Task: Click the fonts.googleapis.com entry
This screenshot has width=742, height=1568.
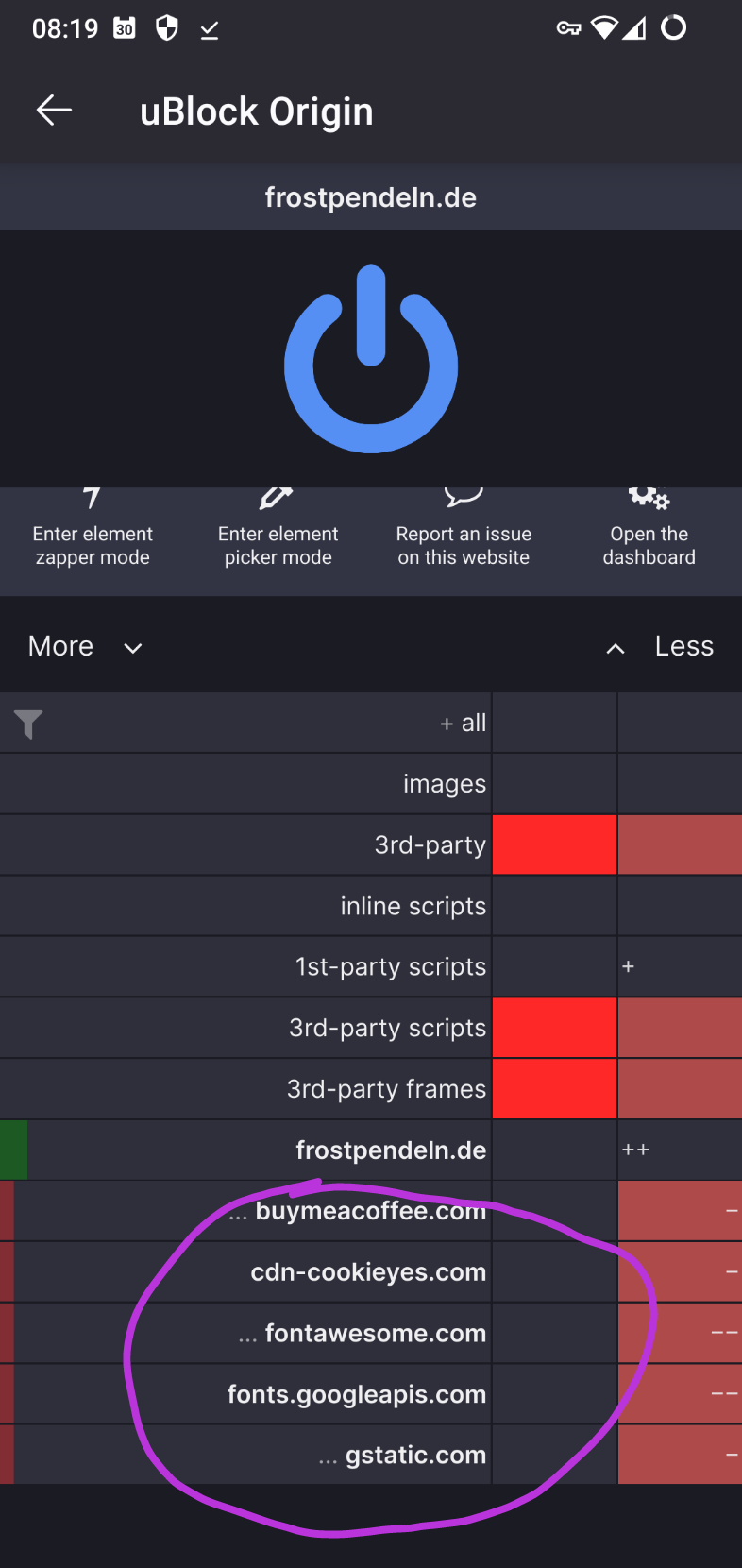Action: tap(357, 1394)
